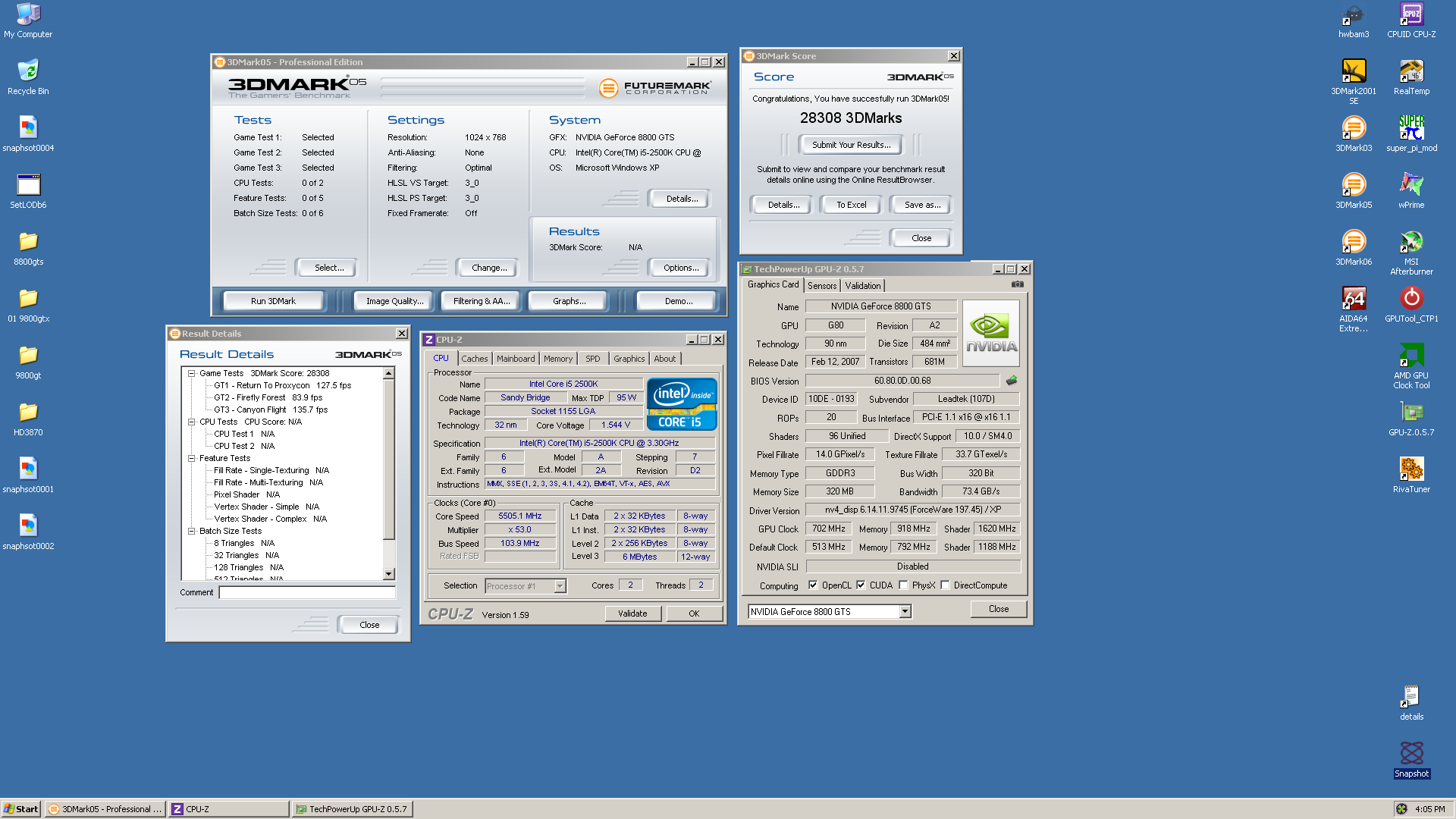Click Result Details scroll-down arrow
The height and width of the screenshot is (819, 1456).
(389, 574)
